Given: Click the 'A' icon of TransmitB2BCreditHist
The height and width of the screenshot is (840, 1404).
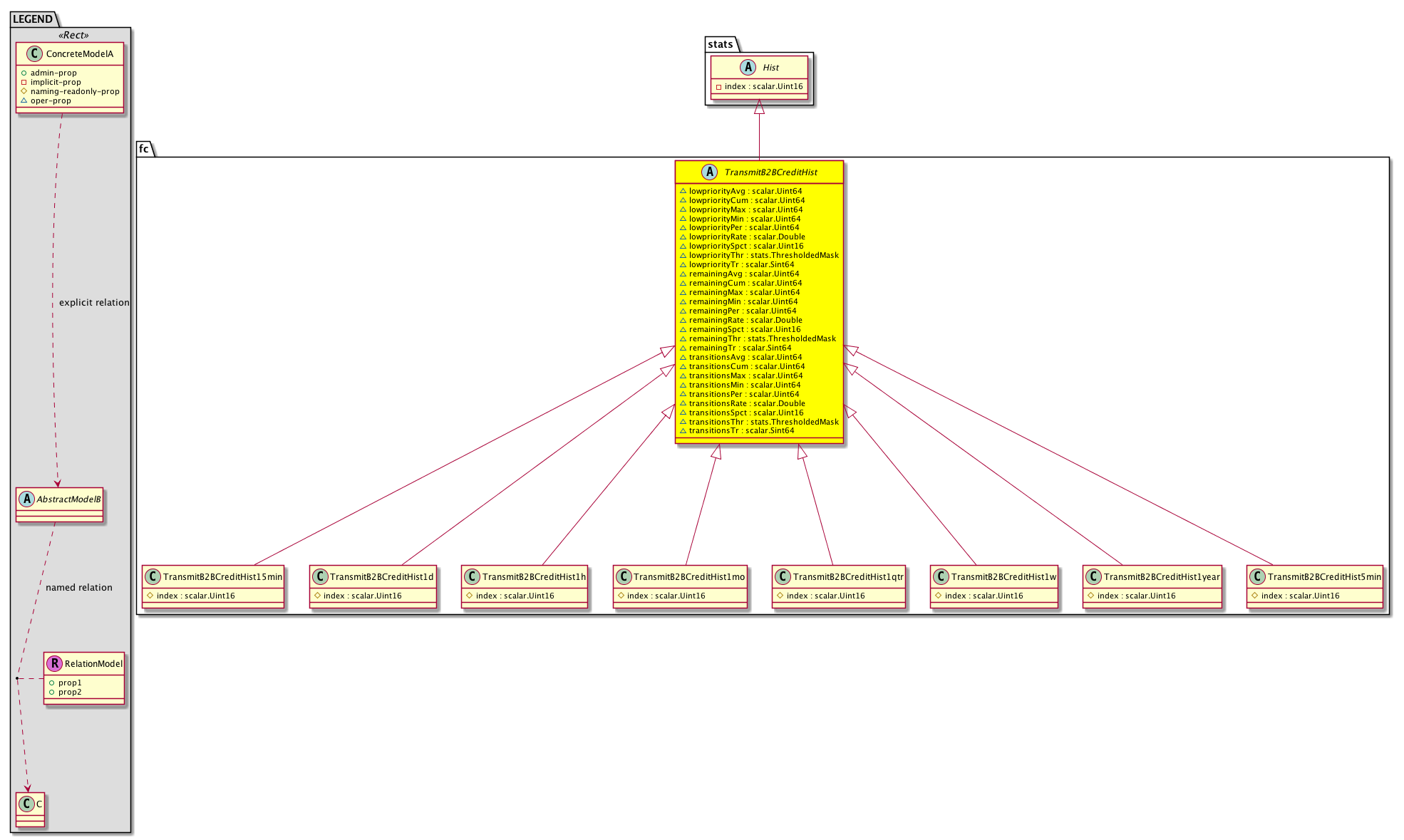Looking at the screenshot, I should pyautogui.click(x=709, y=172).
